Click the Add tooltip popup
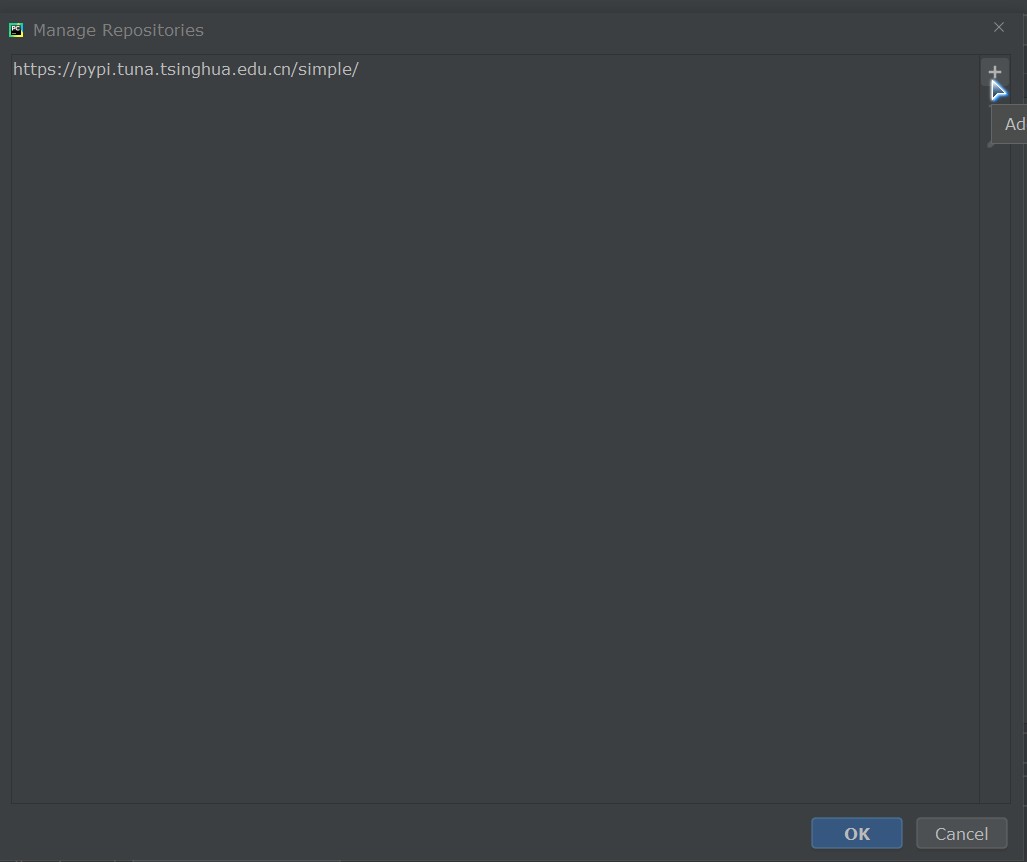This screenshot has width=1027, height=862. coord(1010,124)
